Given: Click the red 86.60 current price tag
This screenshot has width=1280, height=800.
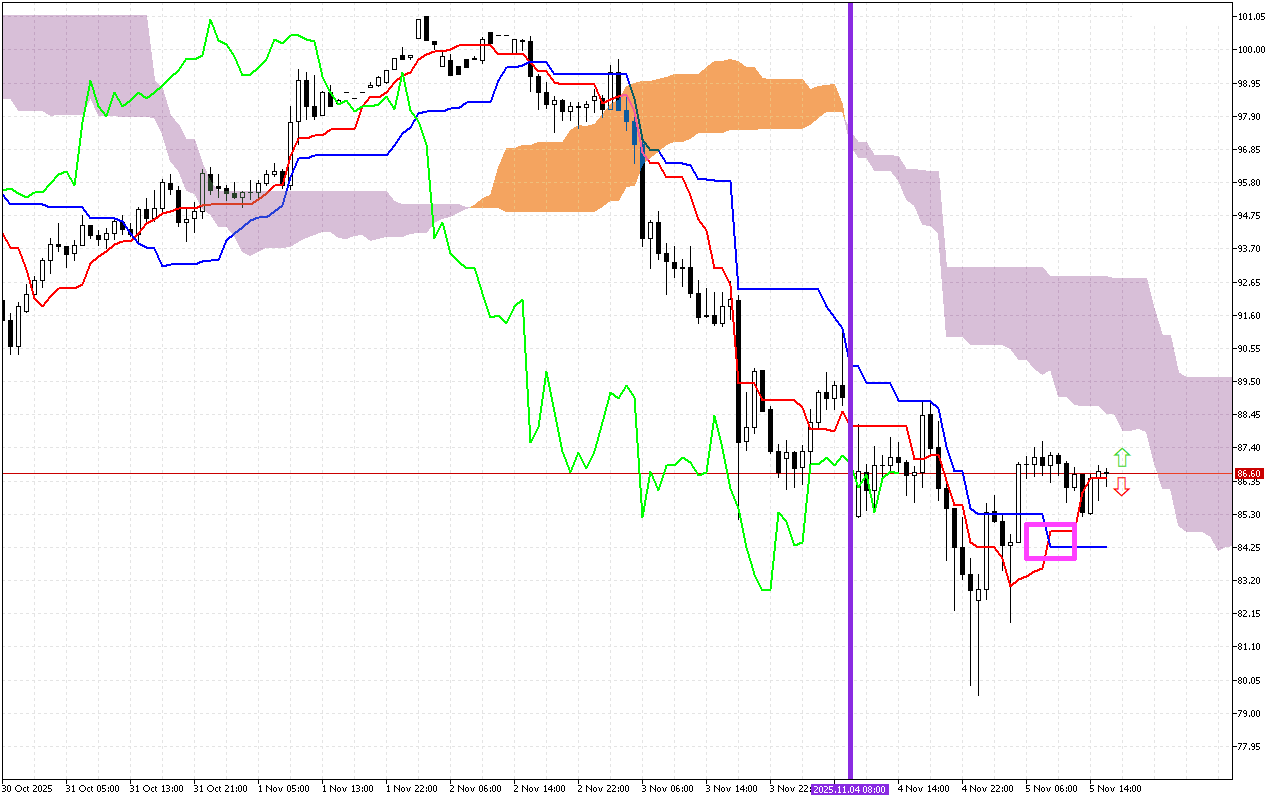Looking at the screenshot, I should coord(1248,474).
